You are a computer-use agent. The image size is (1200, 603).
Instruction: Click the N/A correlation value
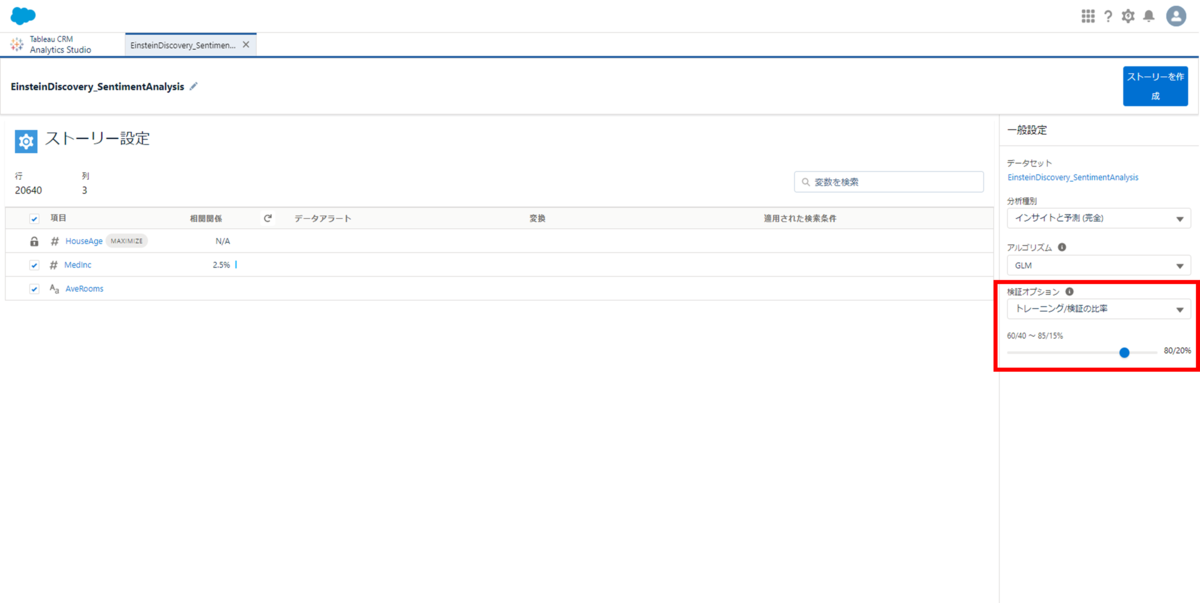pos(223,241)
